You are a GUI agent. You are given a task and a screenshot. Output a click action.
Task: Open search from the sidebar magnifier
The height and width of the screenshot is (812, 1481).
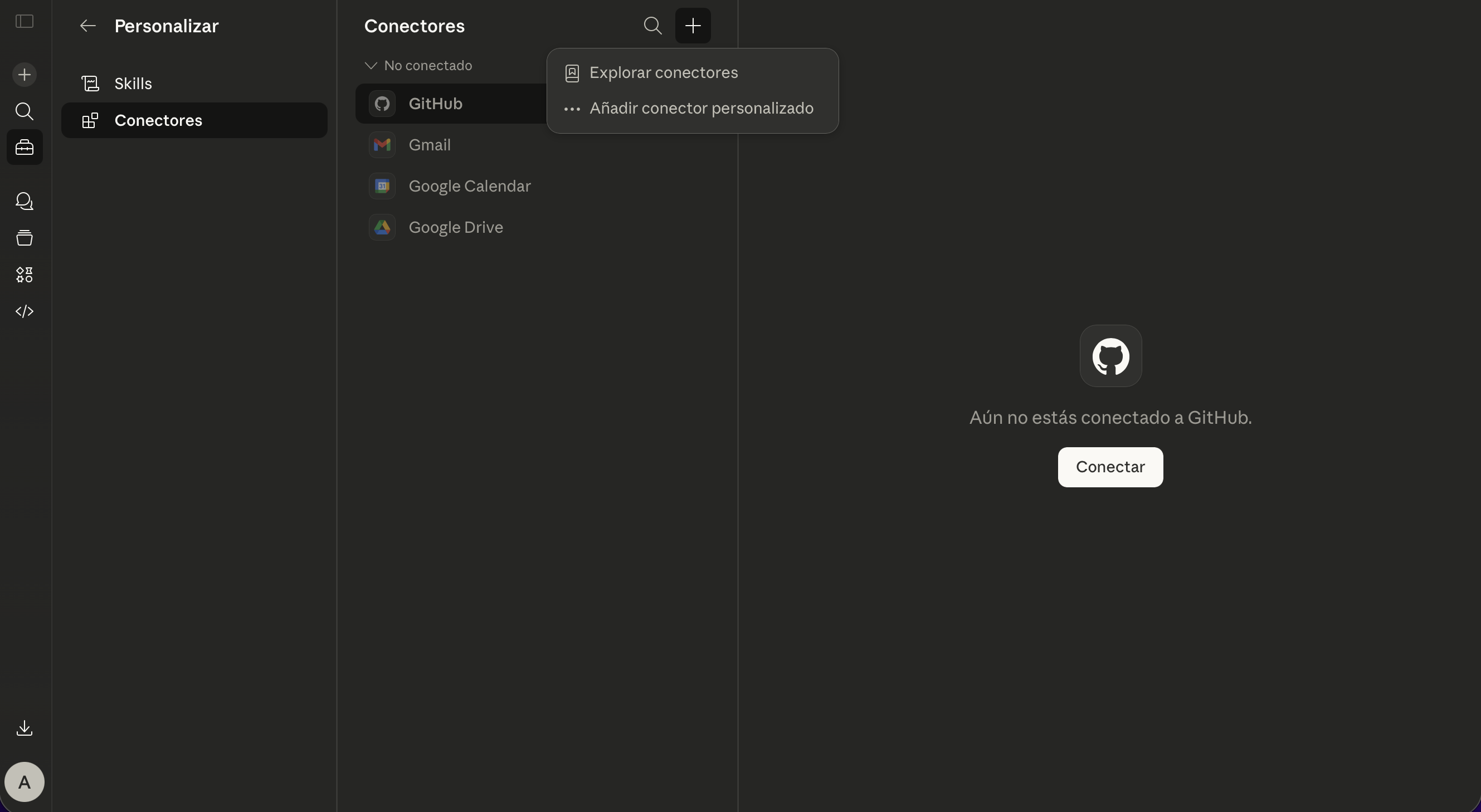pos(24,111)
